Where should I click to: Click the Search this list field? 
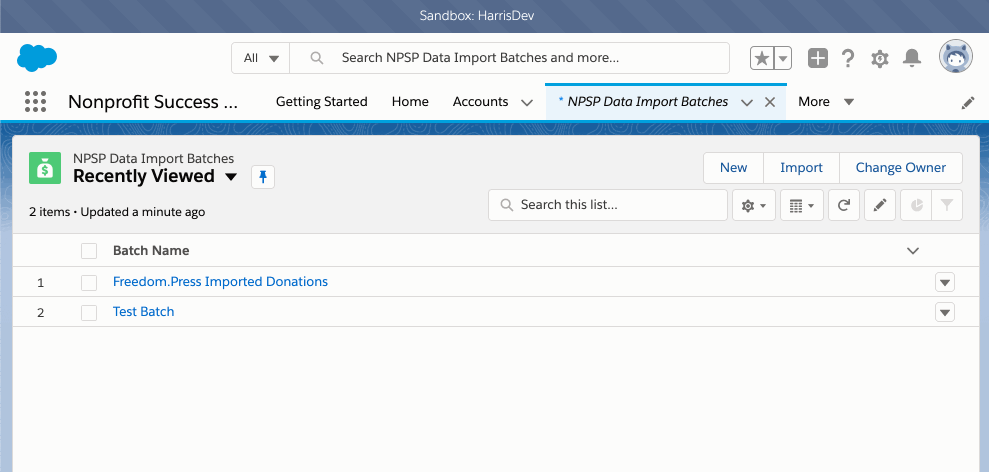point(608,205)
